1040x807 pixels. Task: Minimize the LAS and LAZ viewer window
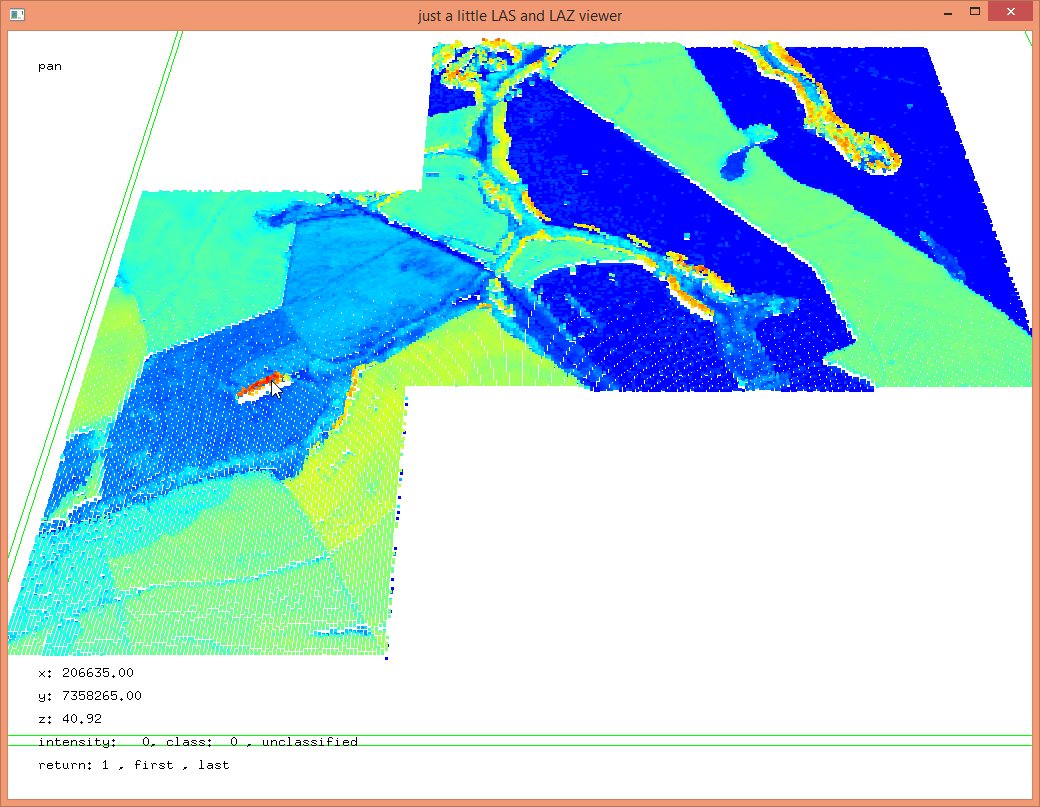tap(946, 13)
